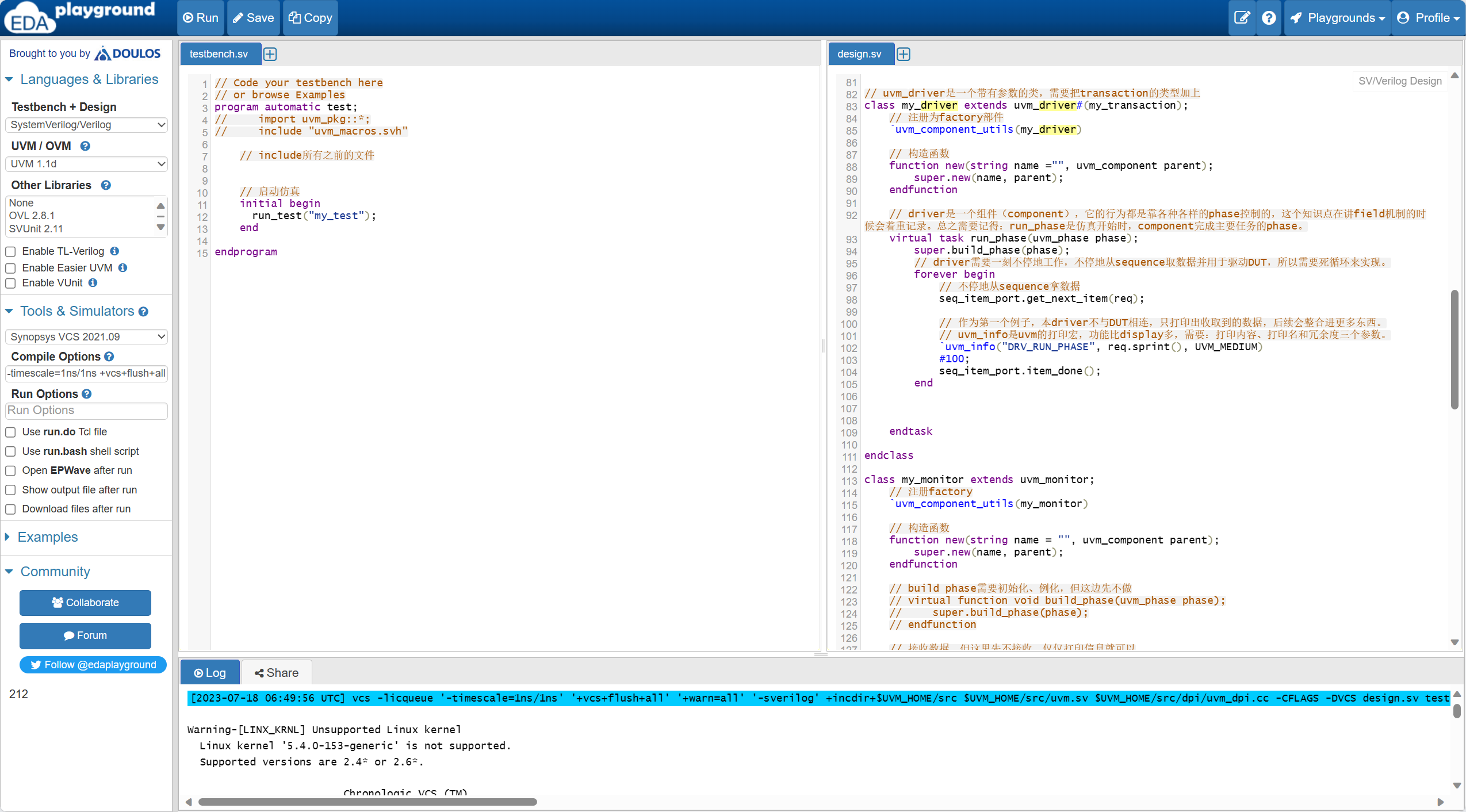Select SVUnit 2.11 in libraries list
Viewport: 1466px width, 812px height.
36,229
